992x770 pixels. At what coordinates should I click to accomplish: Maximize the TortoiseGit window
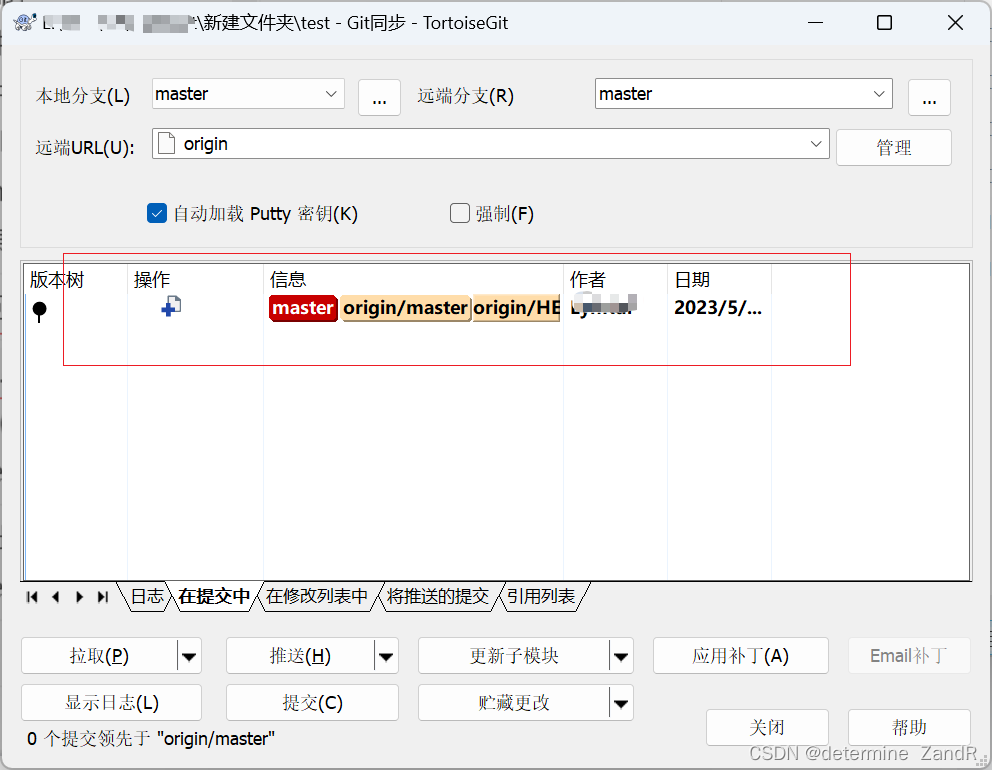coord(884,23)
